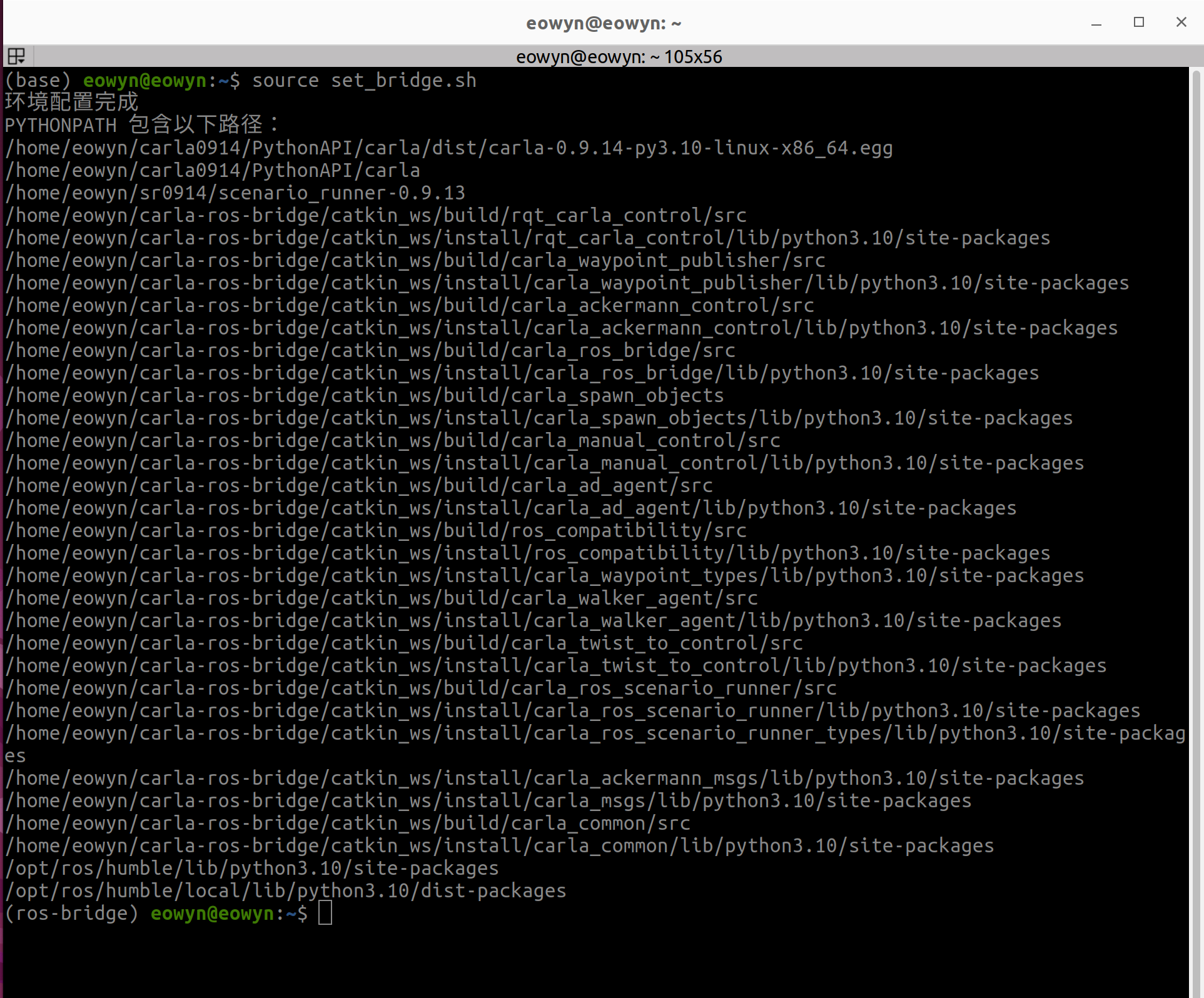
Task: Minimize the terminal window
Action: pos(1096,23)
